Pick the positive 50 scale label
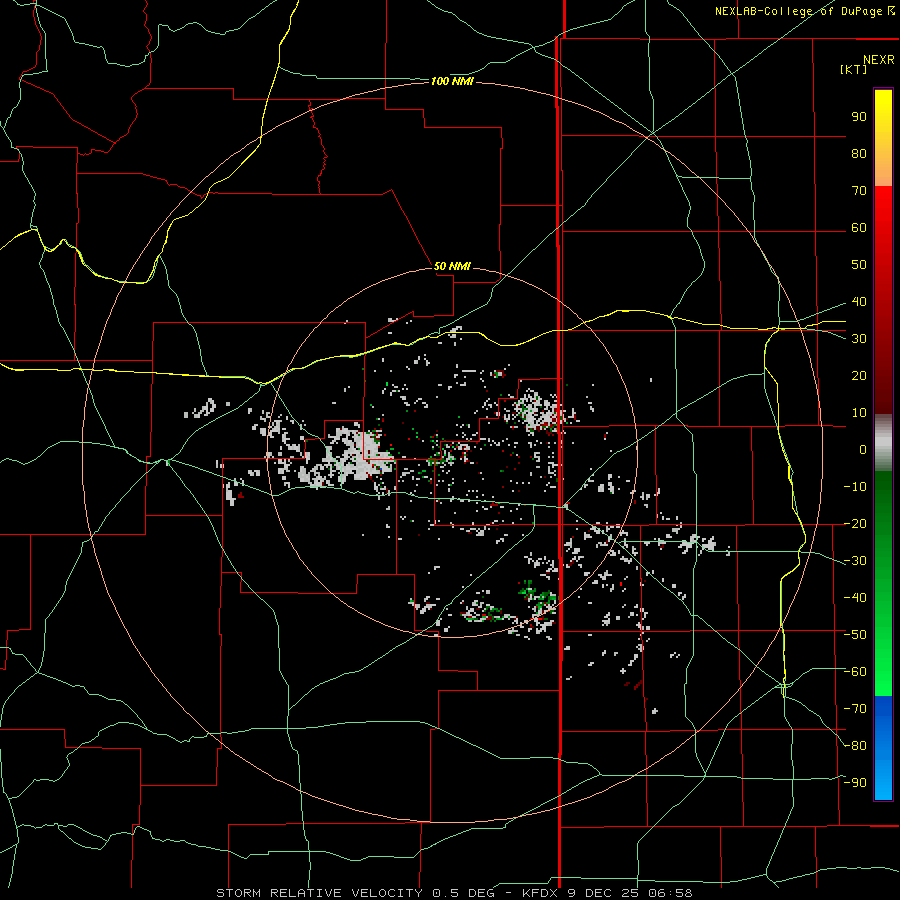The image size is (900, 900). [x=859, y=265]
